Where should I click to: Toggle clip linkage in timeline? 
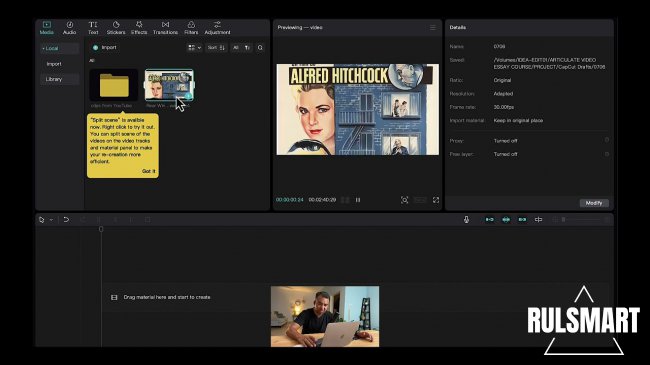click(522, 219)
